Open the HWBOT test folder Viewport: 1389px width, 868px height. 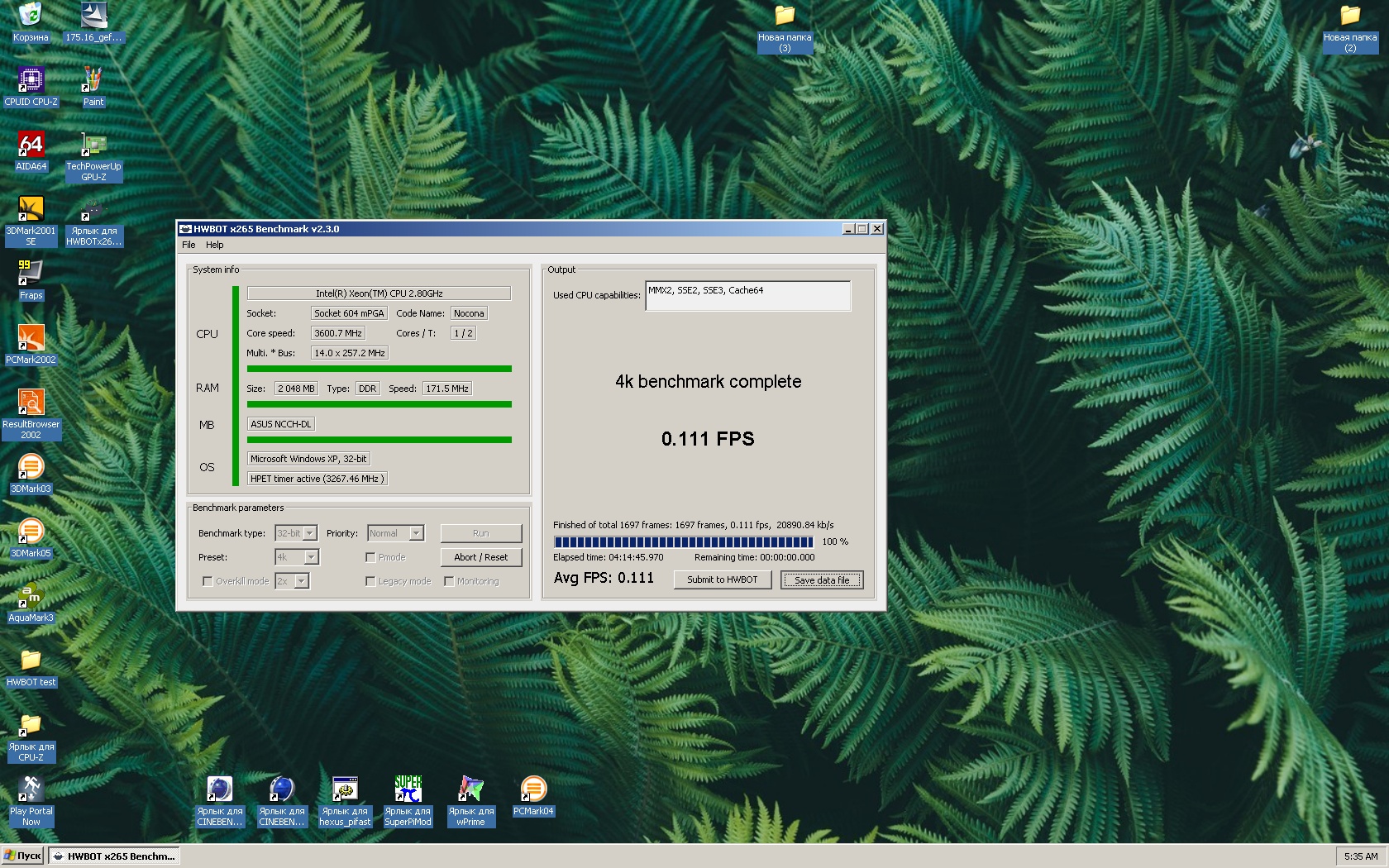click(31, 667)
